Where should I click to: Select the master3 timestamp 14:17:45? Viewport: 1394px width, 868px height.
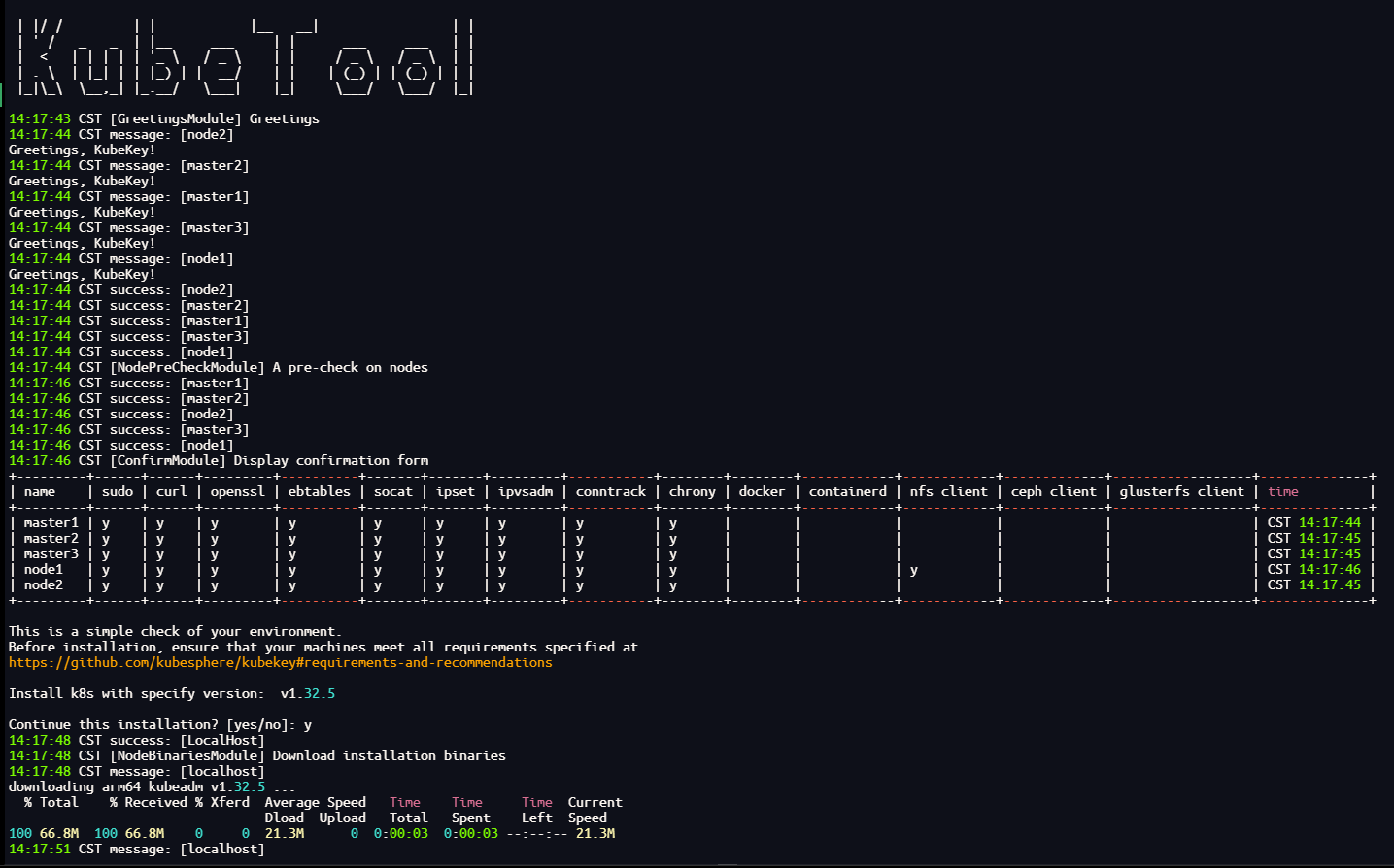pos(1330,553)
